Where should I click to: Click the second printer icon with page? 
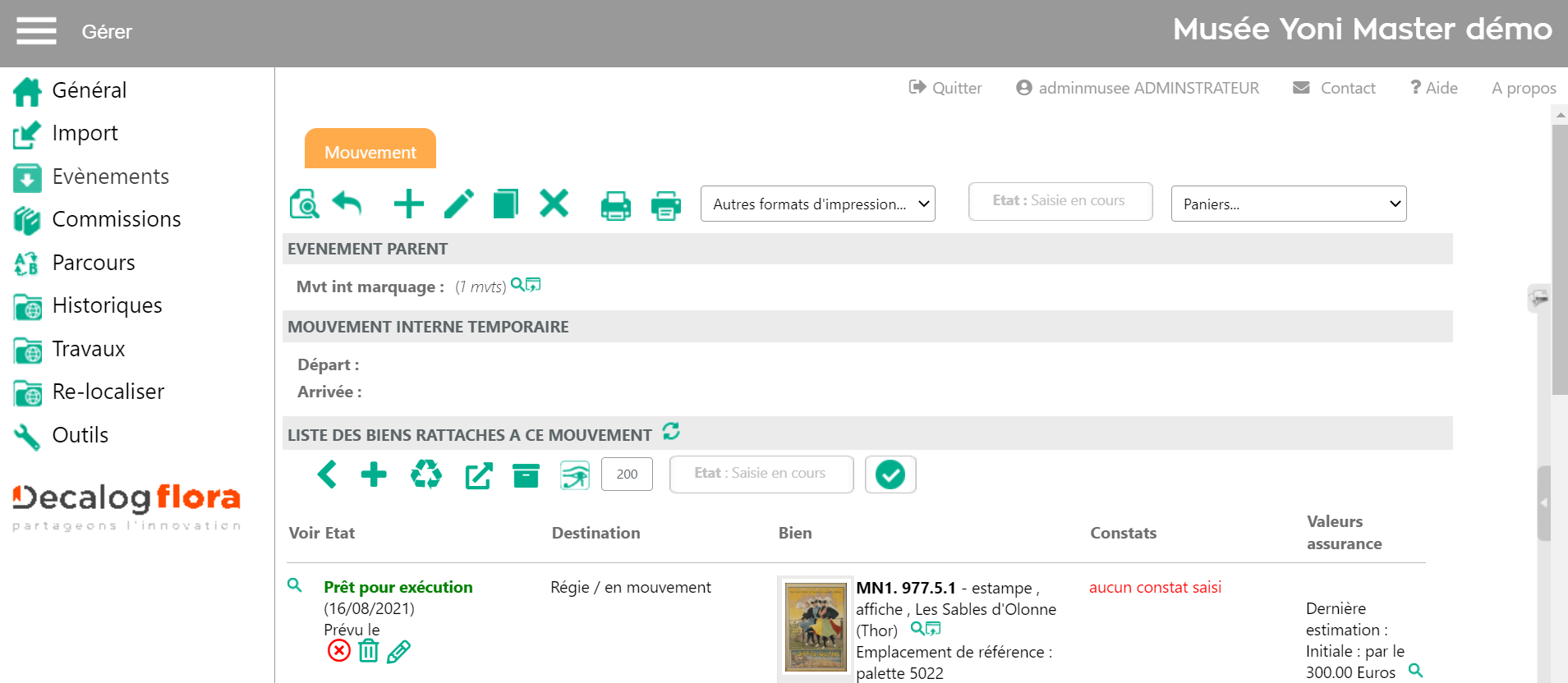[666, 205]
